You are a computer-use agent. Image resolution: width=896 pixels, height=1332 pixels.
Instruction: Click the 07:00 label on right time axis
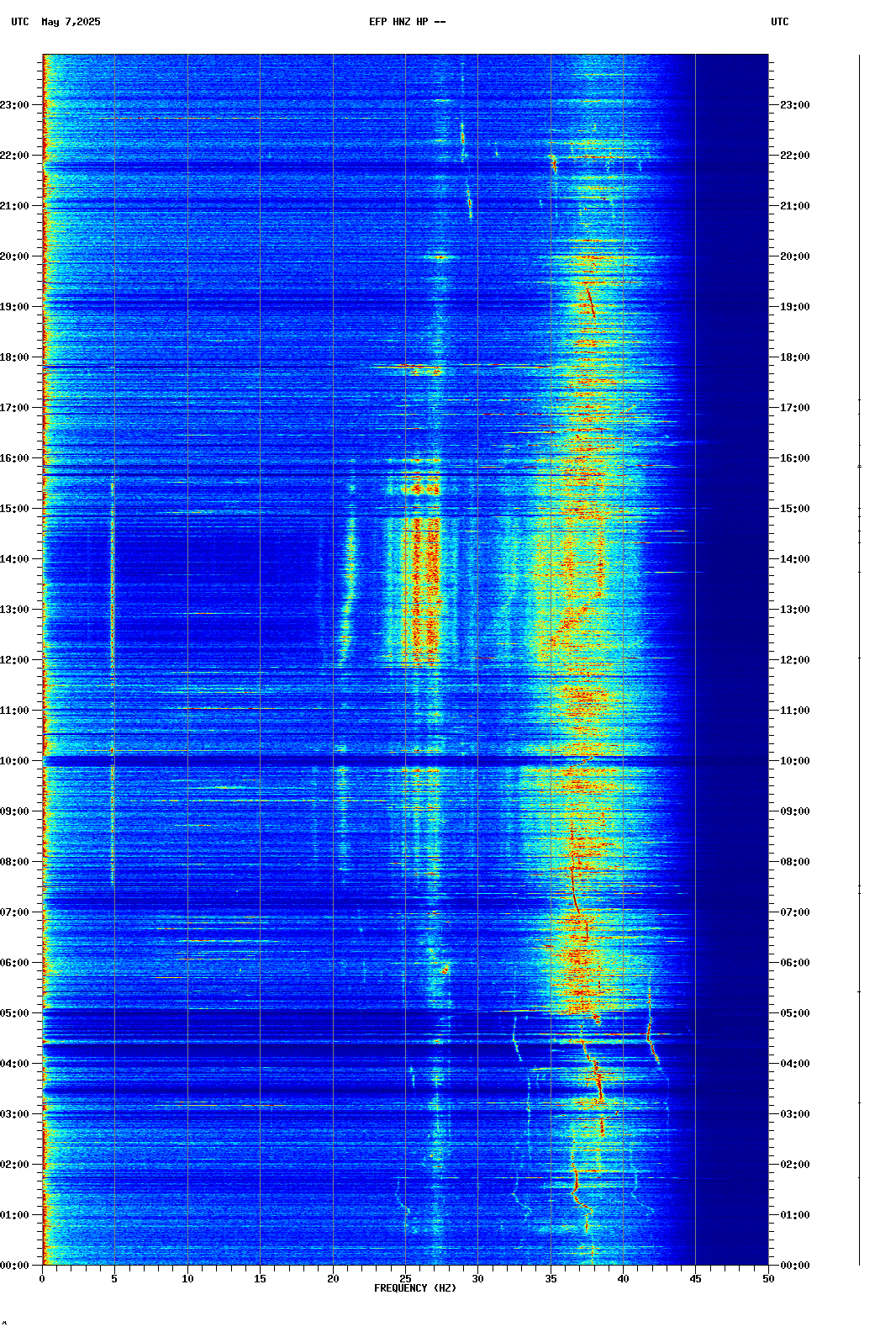pyautogui.click(x=795, y=912)
